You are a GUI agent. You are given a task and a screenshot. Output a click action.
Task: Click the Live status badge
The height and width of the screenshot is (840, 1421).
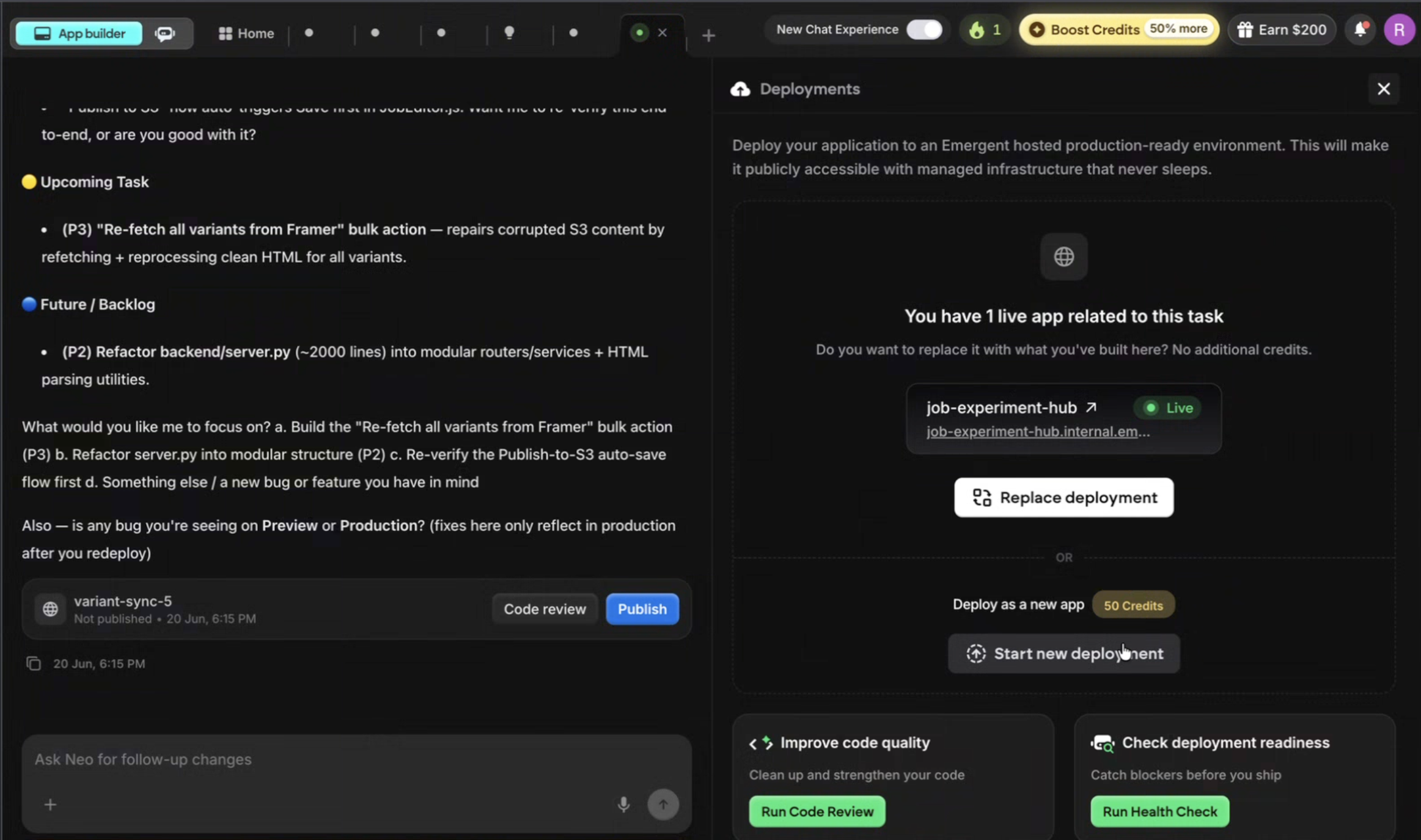1167,407
